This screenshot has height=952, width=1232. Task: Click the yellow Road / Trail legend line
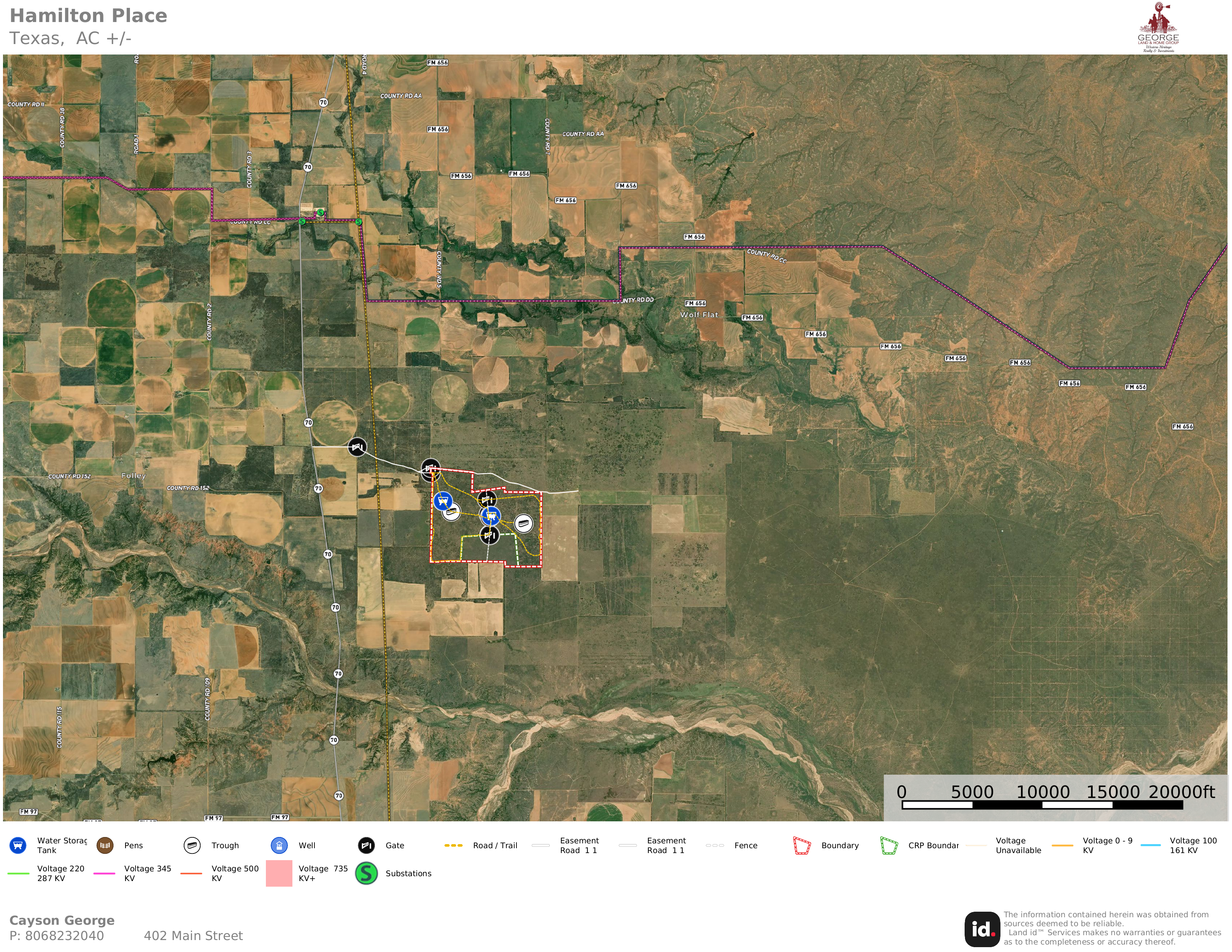point(453,845)
